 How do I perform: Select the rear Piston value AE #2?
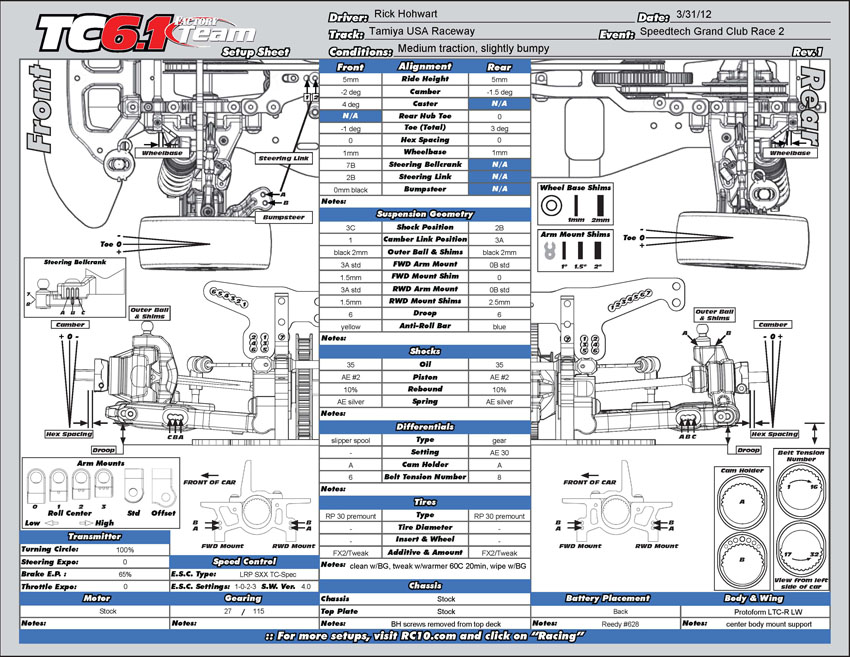click(x=499, y=377)
